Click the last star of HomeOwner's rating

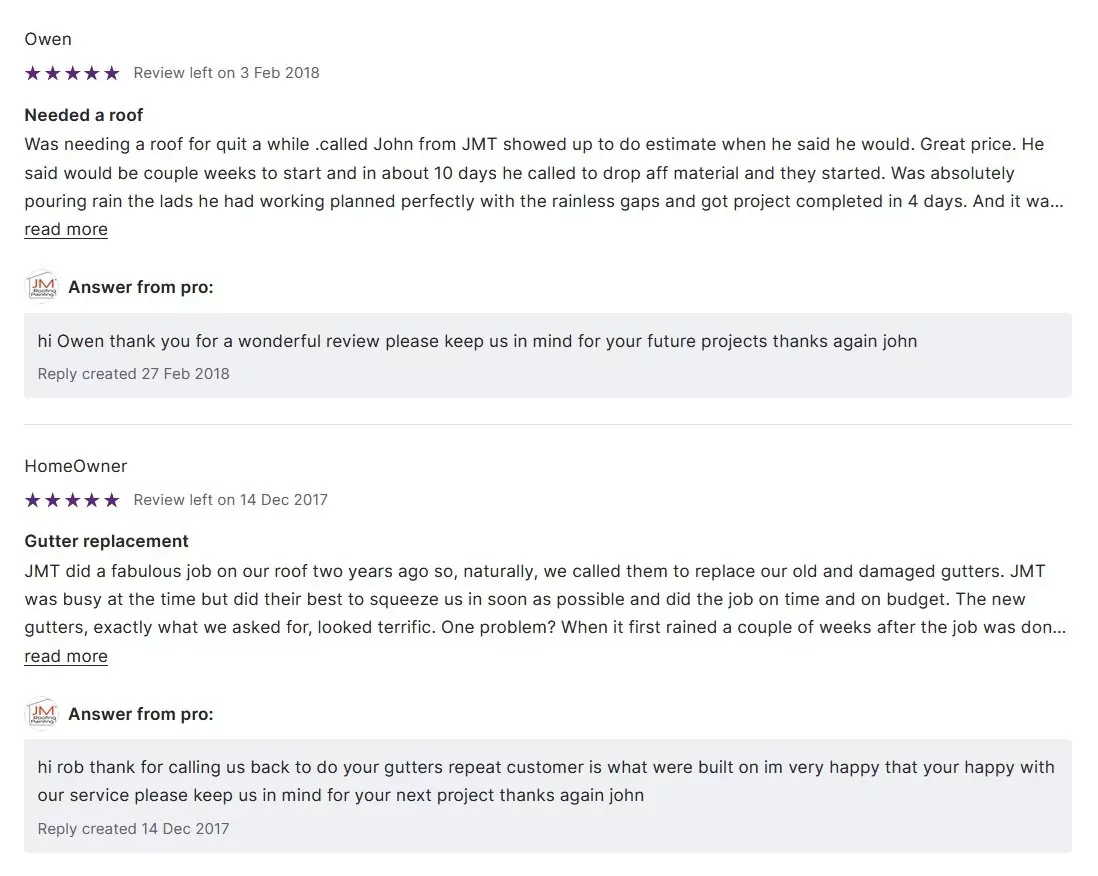pos(111,500)
